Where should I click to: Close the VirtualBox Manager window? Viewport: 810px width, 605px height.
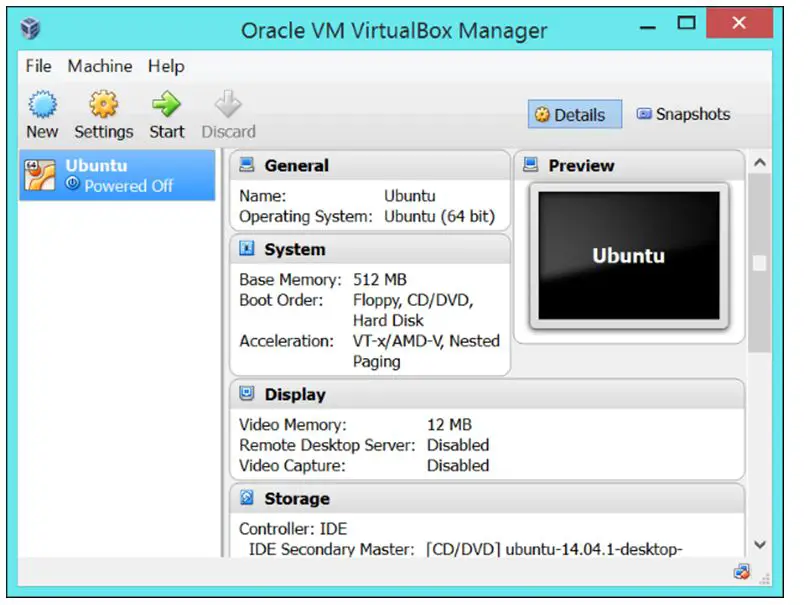[739, 23]
